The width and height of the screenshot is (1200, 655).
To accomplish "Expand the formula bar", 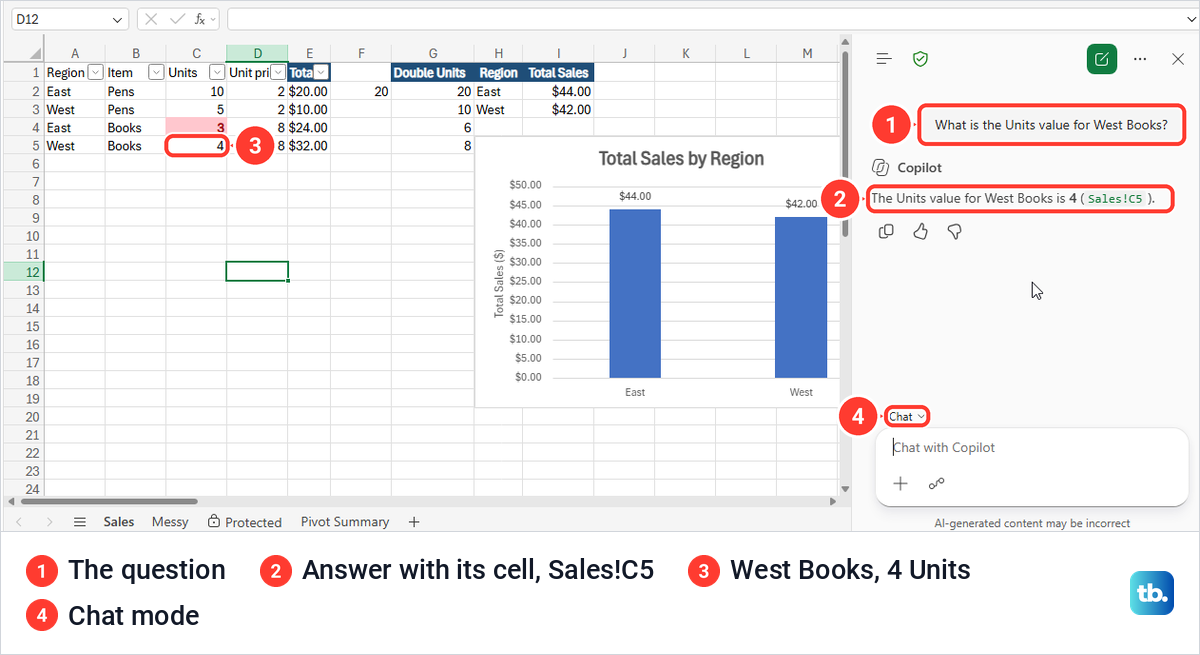I will pyautogui.click(x=1190, y=19).
